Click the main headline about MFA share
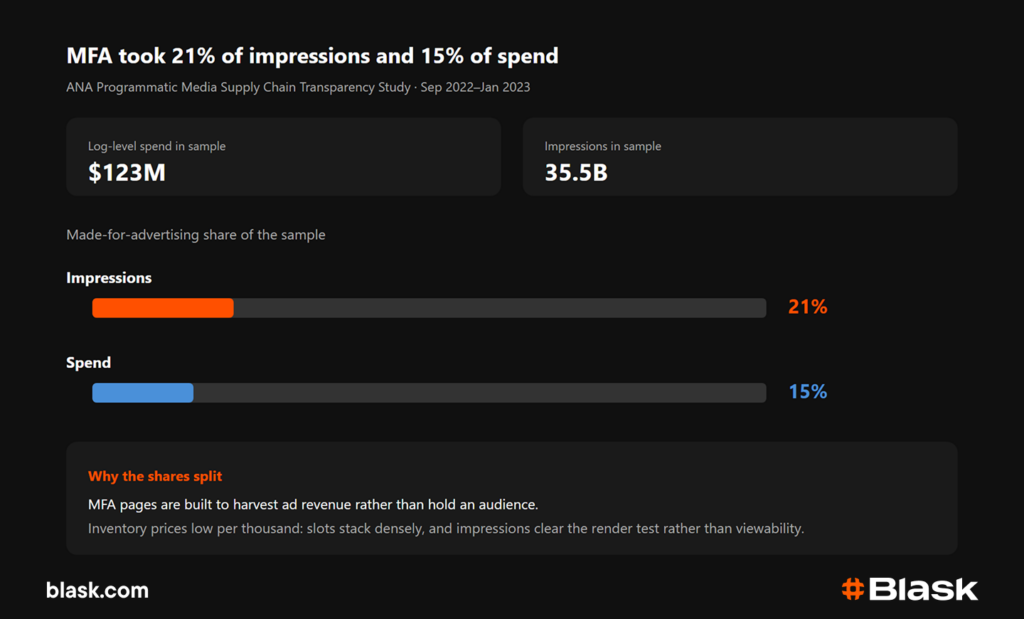 312,56
